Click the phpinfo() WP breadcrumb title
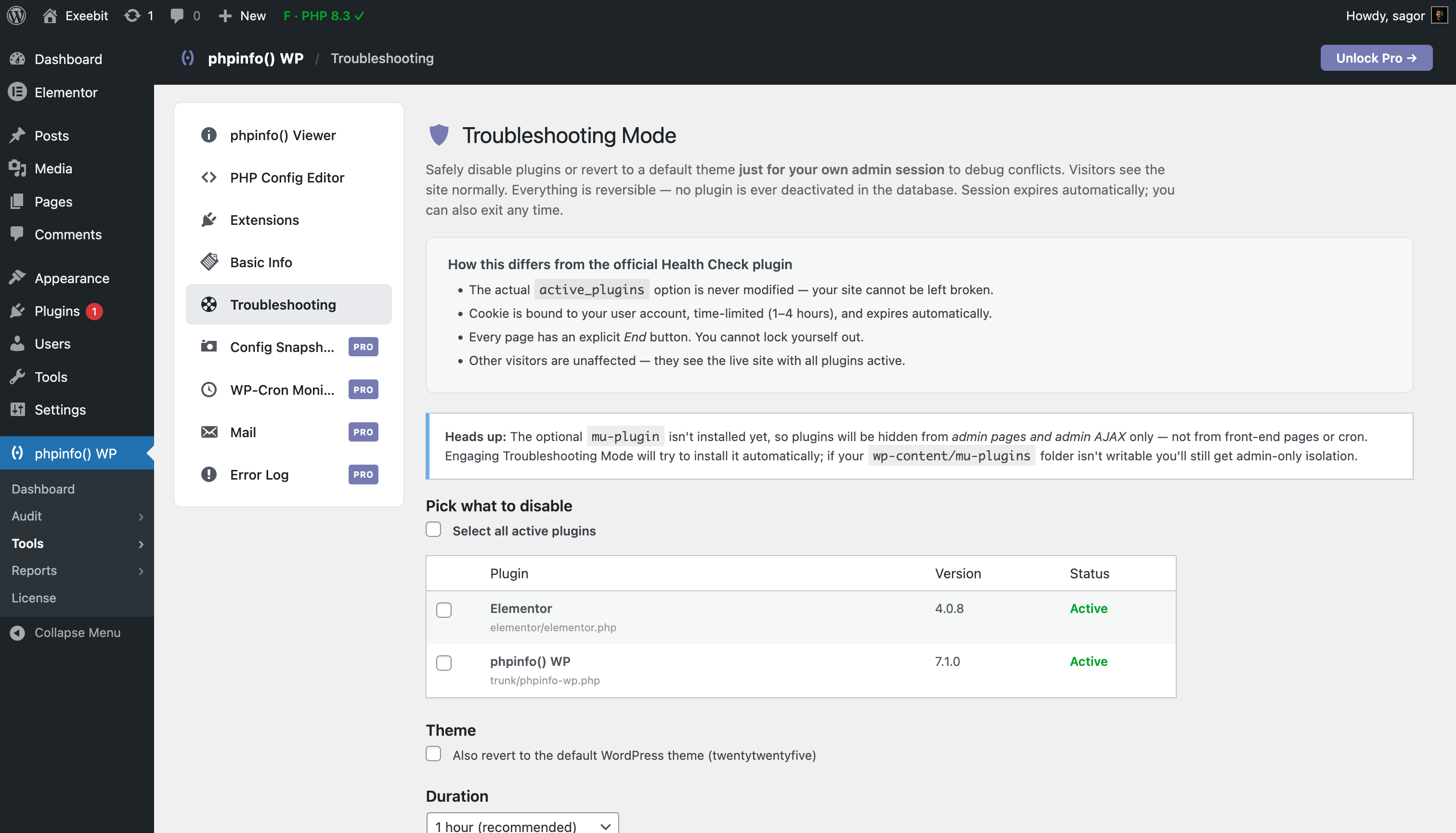Viewport: 1456px width, 833px height. (256, 58)
